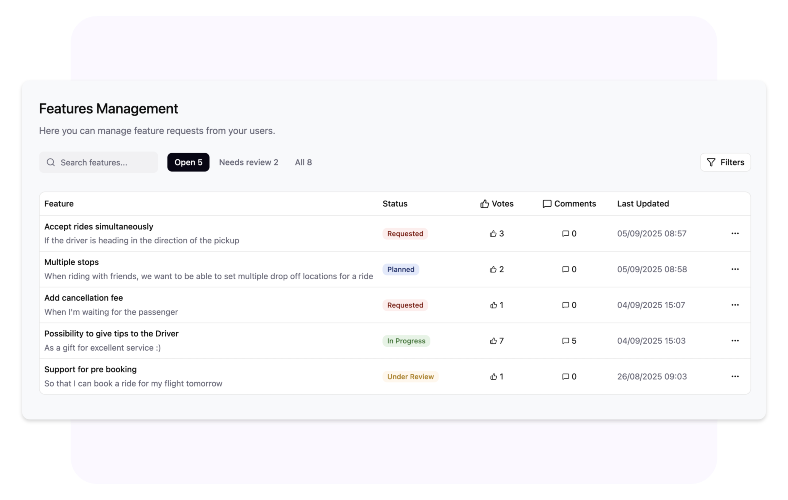Click description 'When I'm waiting for the passenger'

[x=111, y=312]
